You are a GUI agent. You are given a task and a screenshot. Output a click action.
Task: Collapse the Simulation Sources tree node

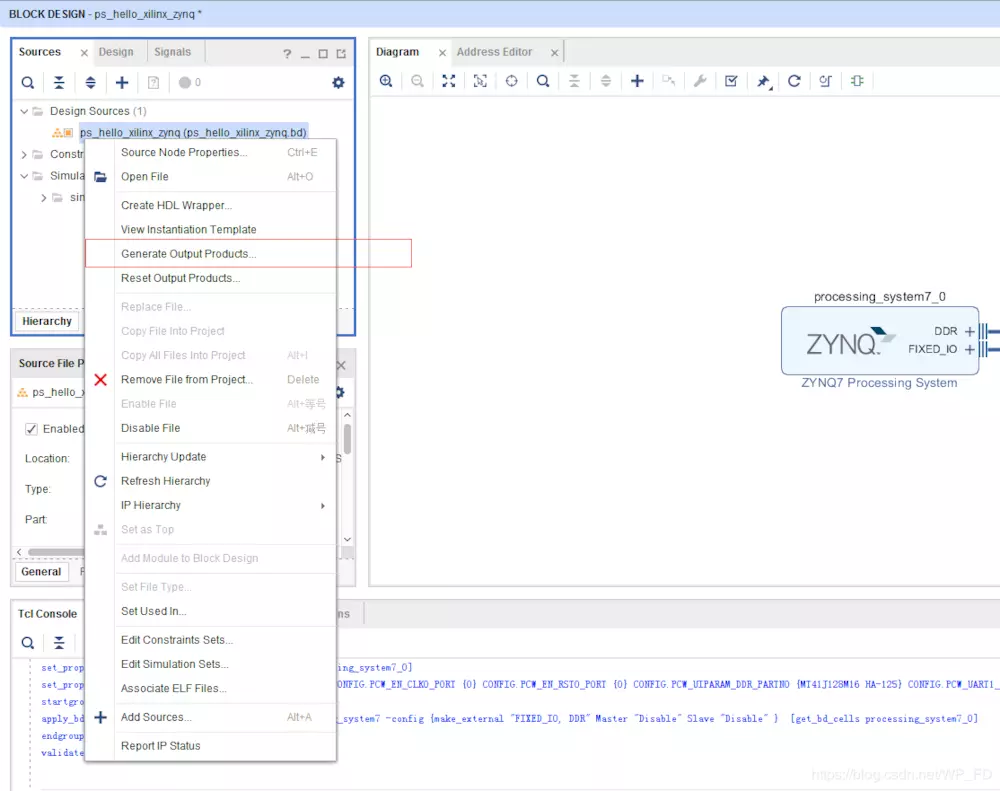(x=24, y=176)
